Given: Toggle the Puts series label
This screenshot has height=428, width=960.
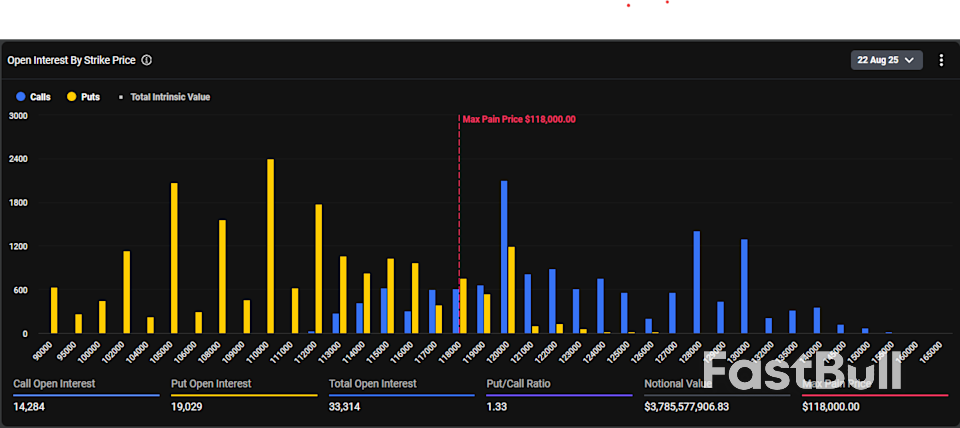Looking at the screenshot, I should point(91,97).
